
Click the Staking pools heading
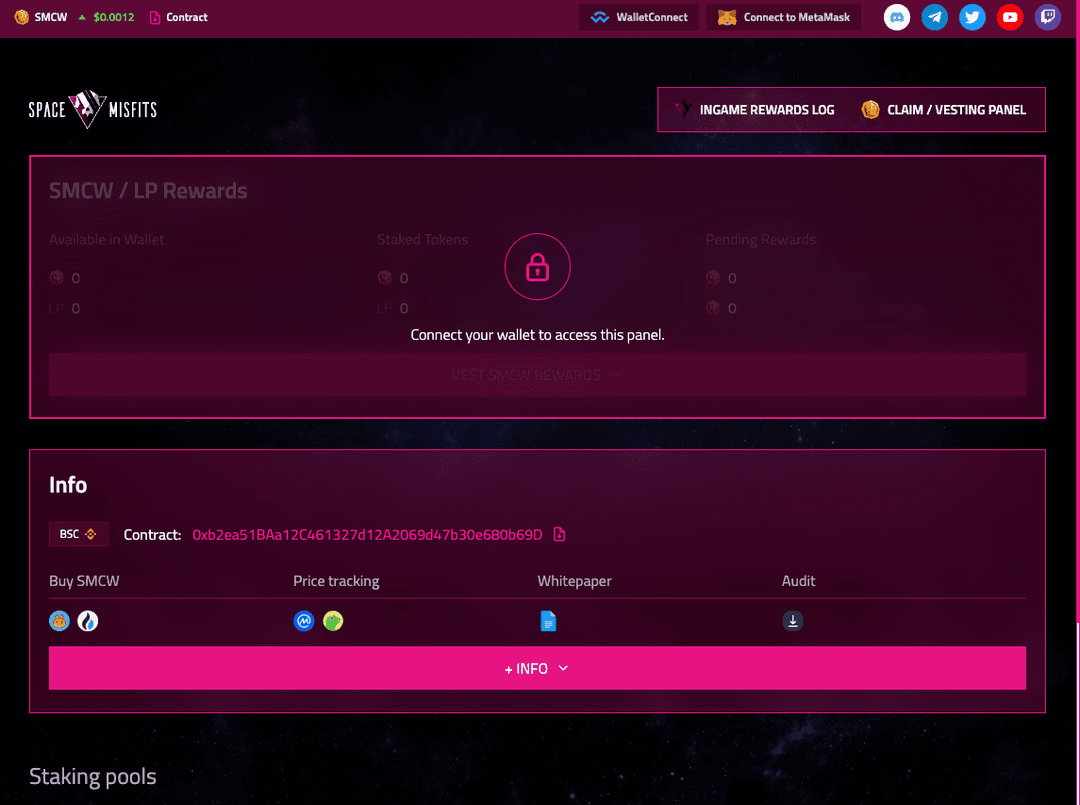coord(92,777)
